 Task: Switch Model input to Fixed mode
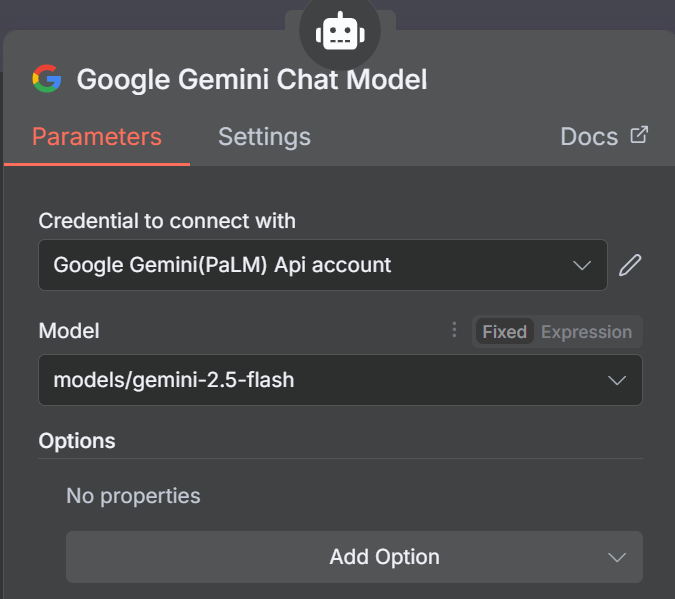point(504,332)
